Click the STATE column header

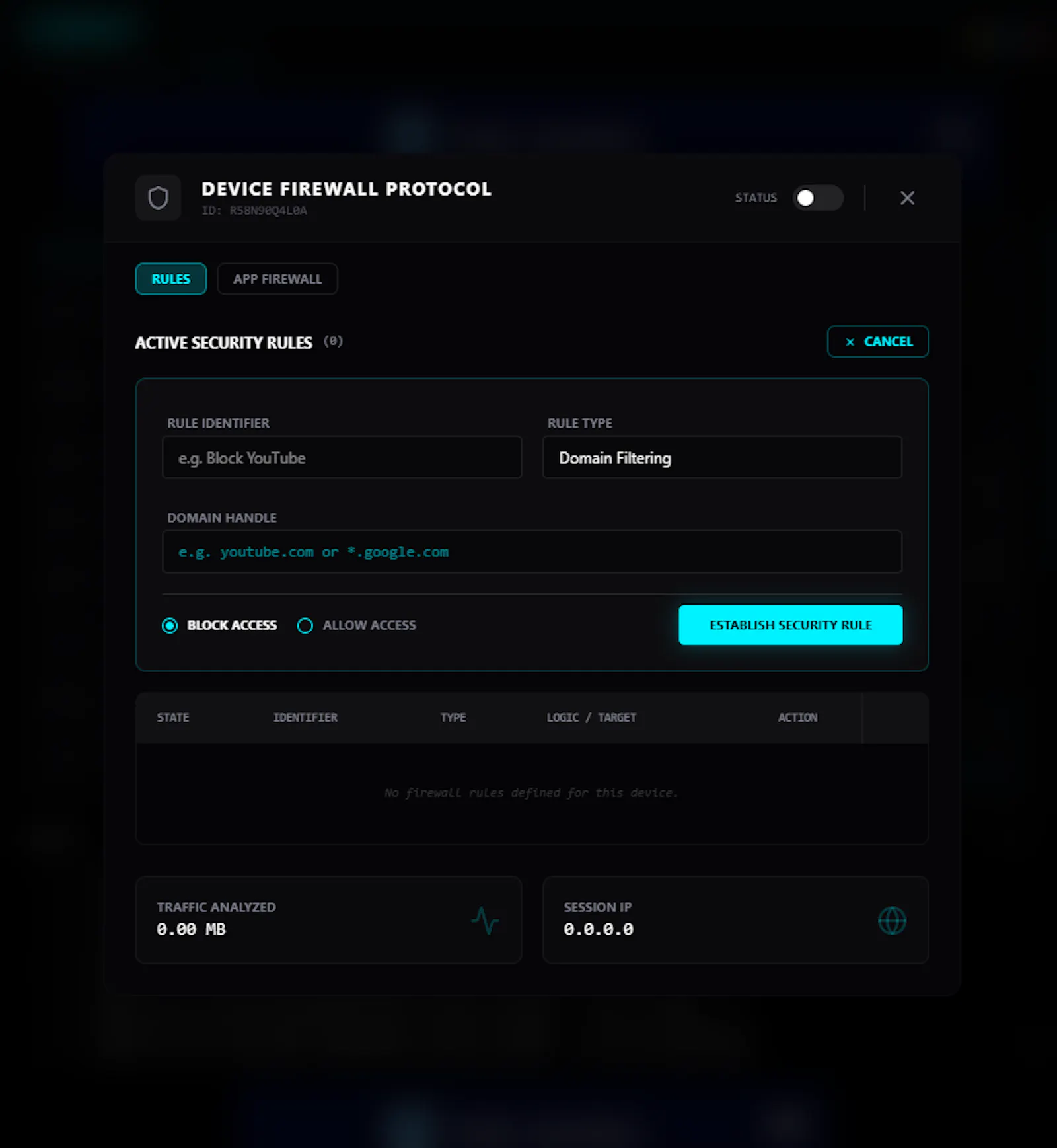(173, 718)
